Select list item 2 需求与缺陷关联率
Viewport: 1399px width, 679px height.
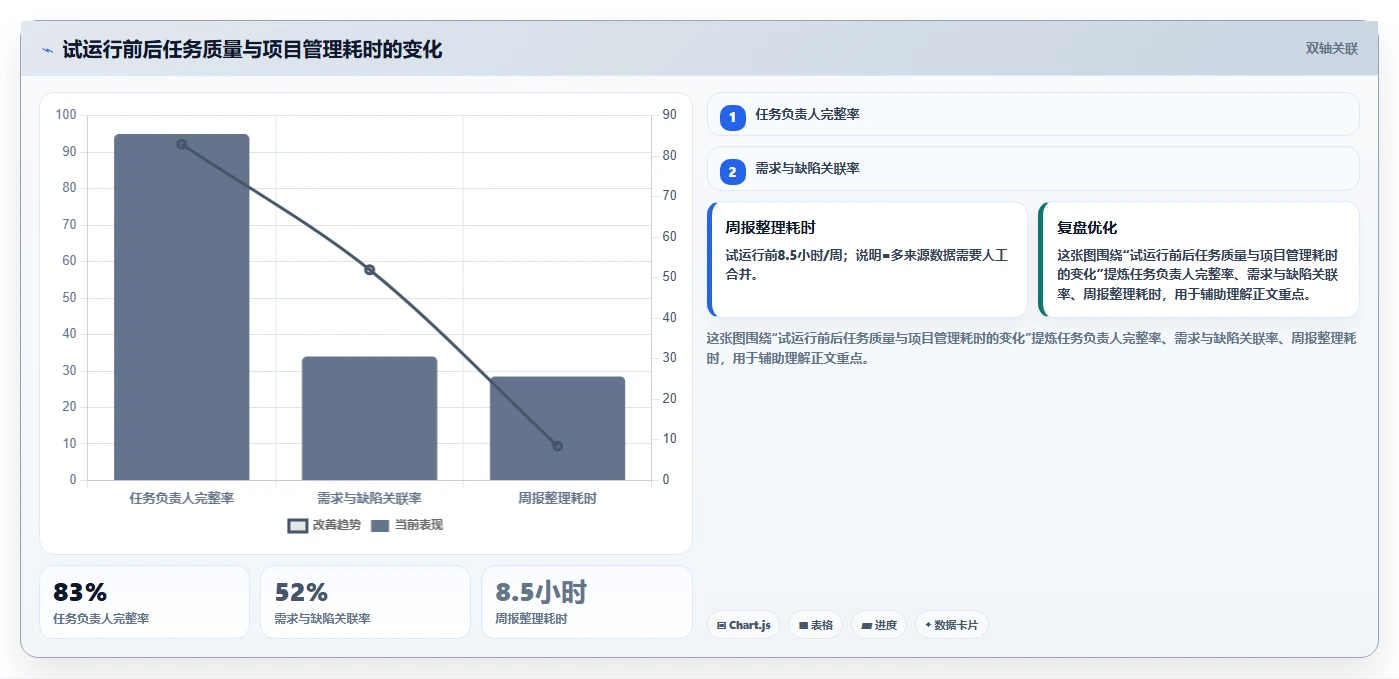pyautogui.click(x=1033, y=169)
